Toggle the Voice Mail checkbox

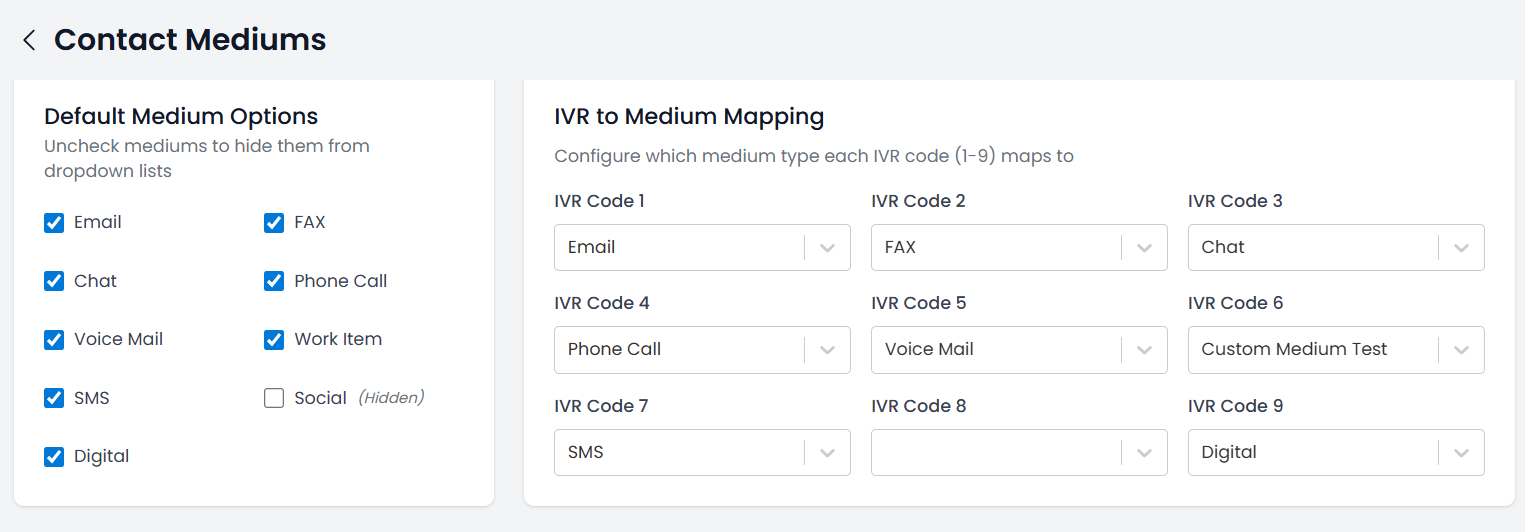(54, 340)
